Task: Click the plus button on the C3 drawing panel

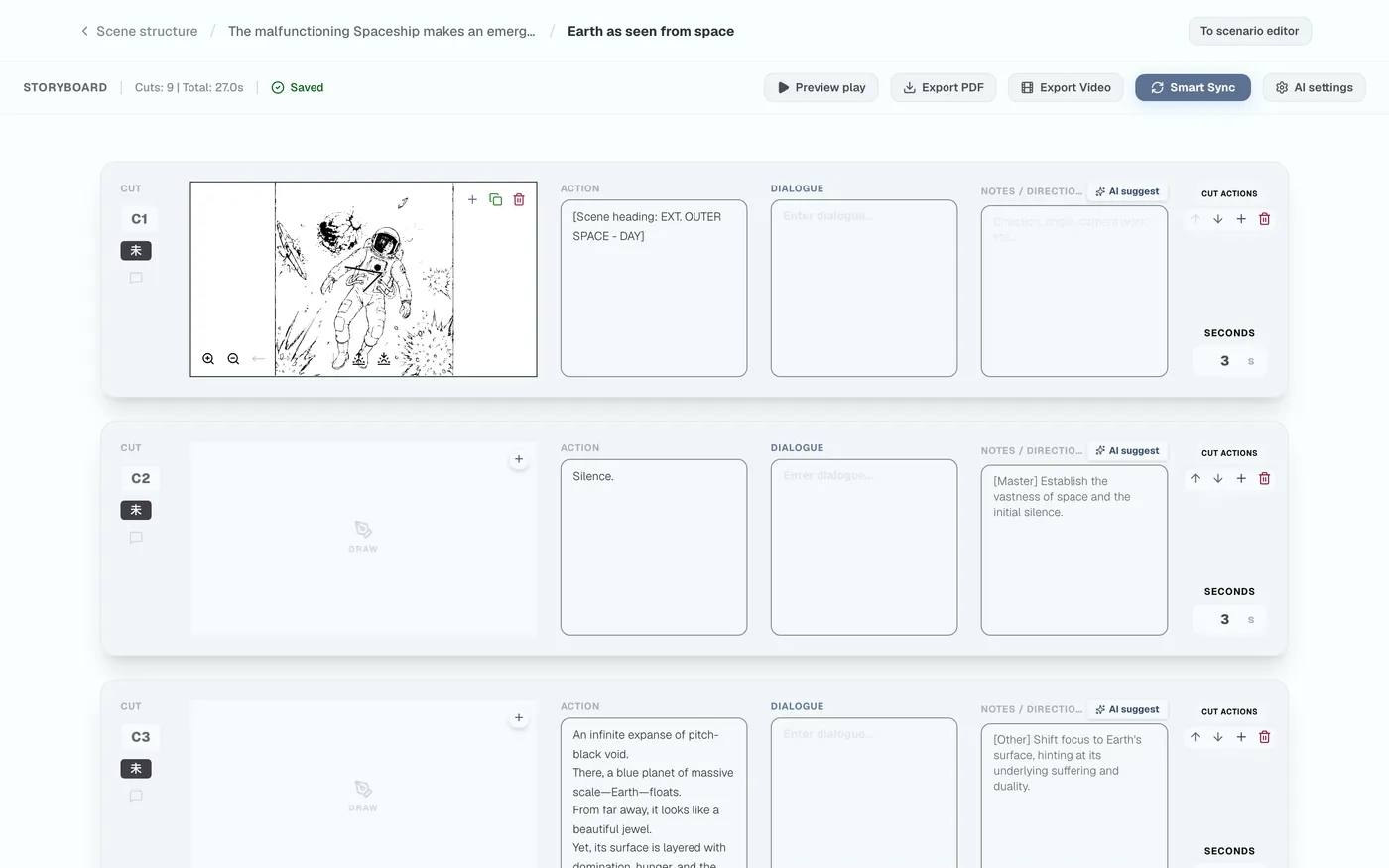Action: (519, 717)
